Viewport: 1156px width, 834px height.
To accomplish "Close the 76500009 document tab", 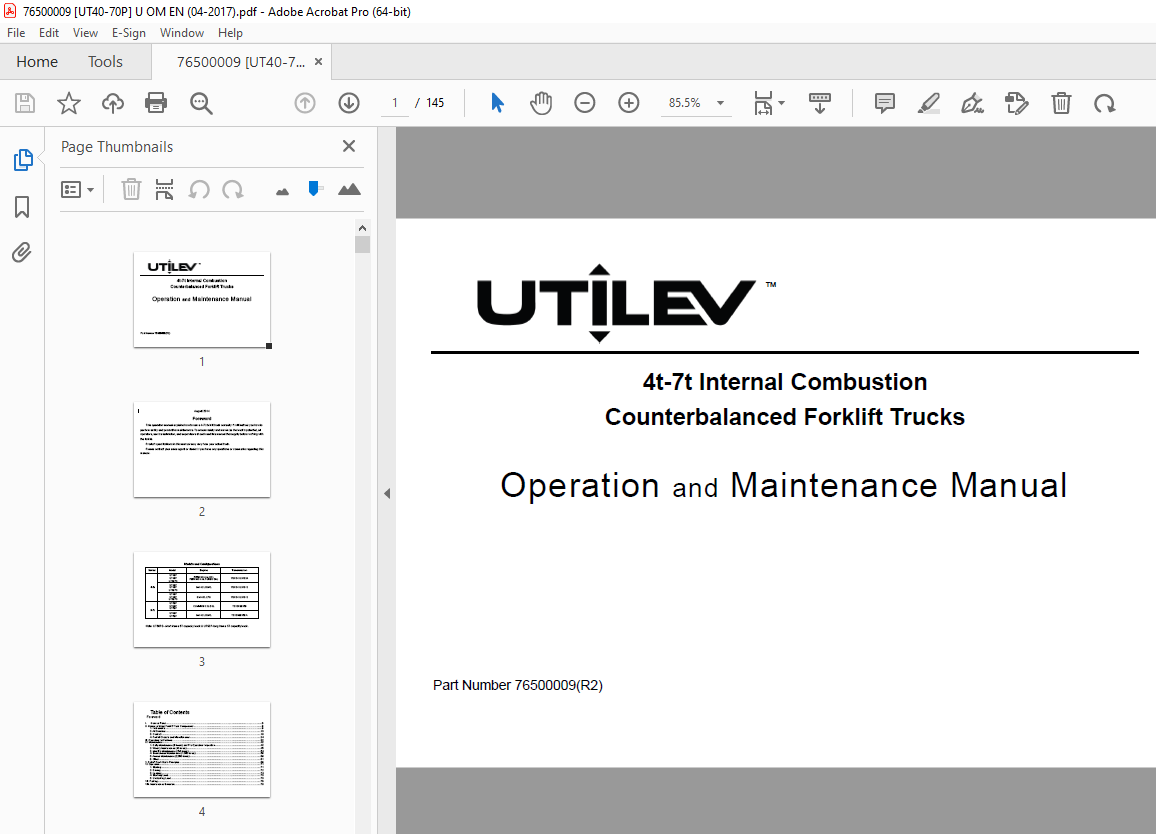I will coord(318,62).
